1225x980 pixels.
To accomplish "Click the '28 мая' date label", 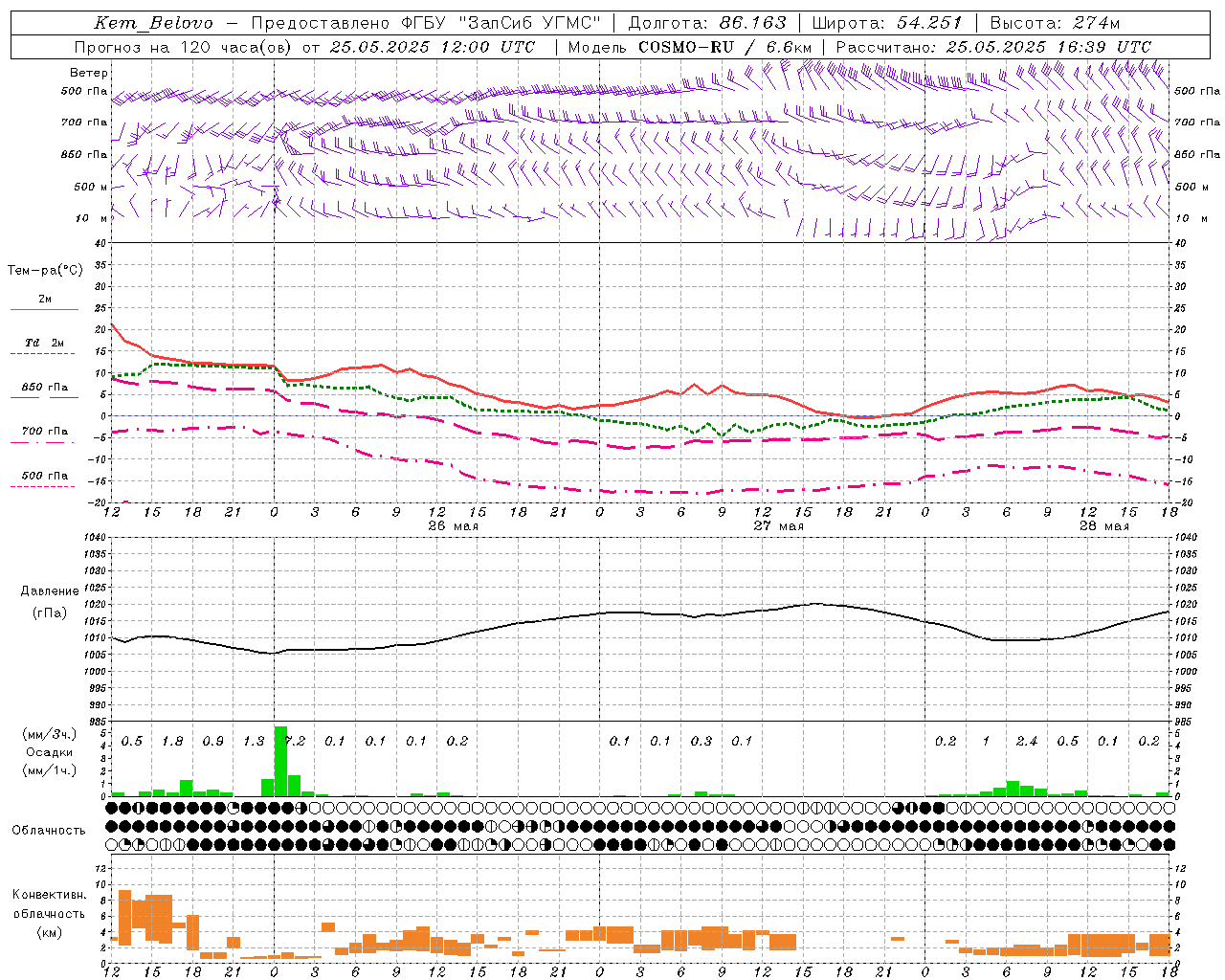I will (x=1104, y=526).
